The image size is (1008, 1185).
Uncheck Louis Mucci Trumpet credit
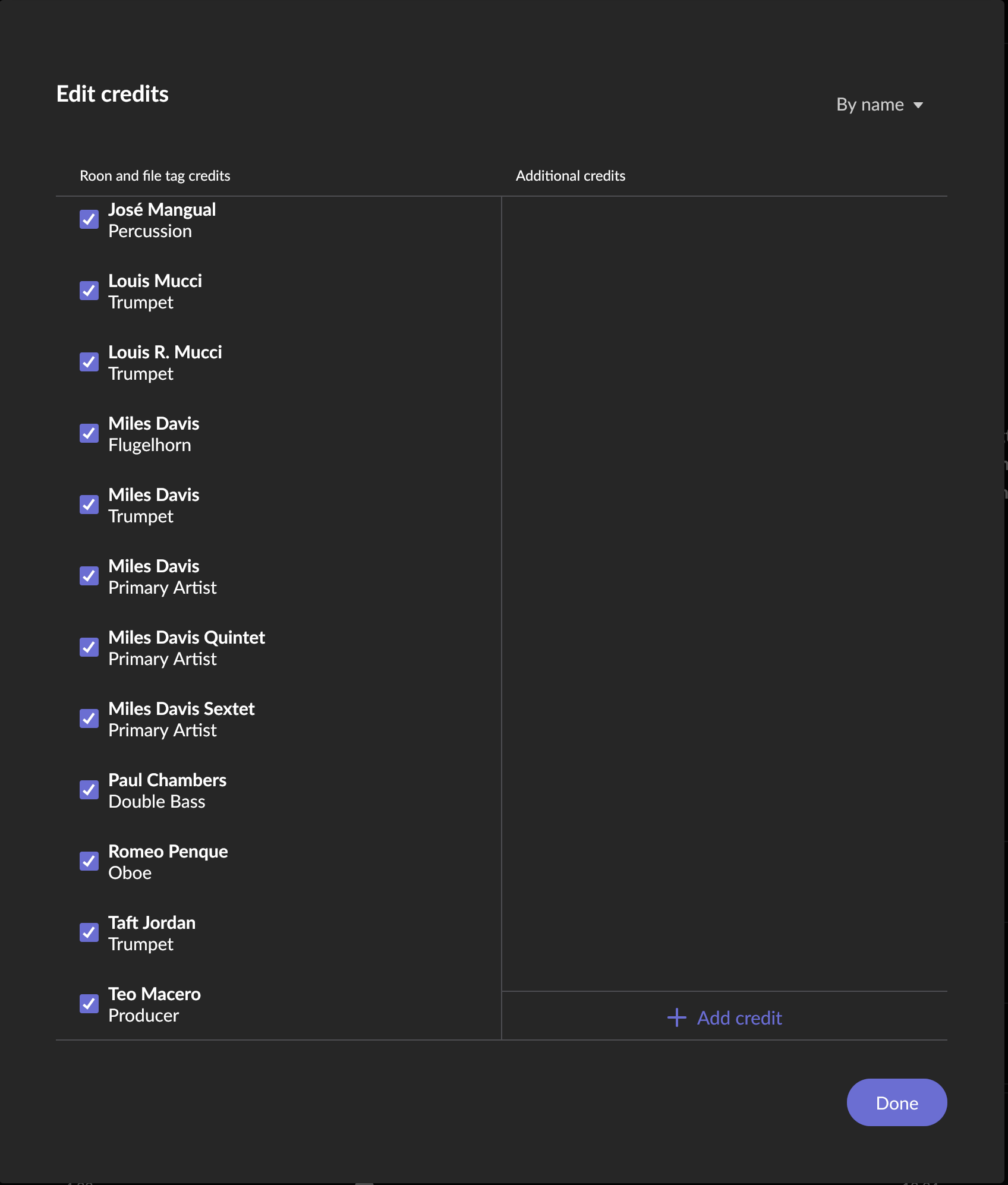point(89,291)
